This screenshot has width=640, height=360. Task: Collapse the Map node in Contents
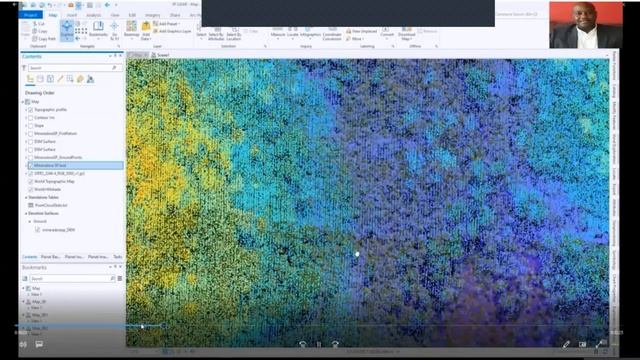tap(23, 102)
